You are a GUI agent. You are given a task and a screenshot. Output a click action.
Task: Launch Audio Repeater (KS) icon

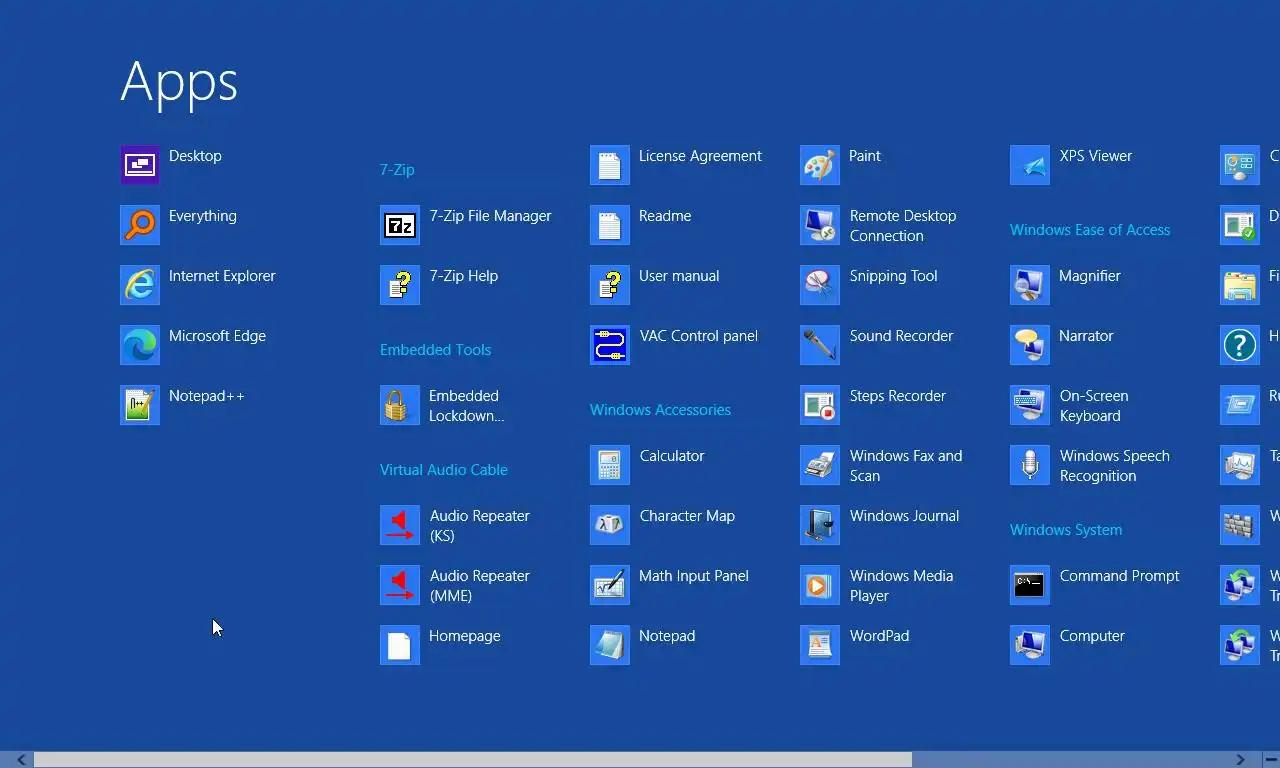[x=400, y=525]
